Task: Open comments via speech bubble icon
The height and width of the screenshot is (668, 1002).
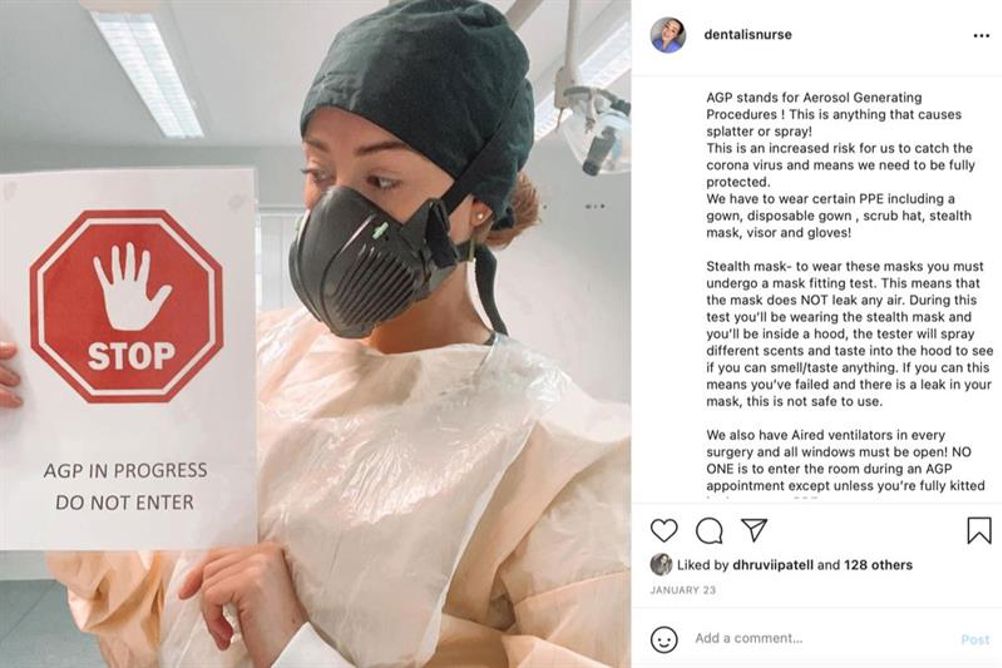Action: (x=709, y=531)
